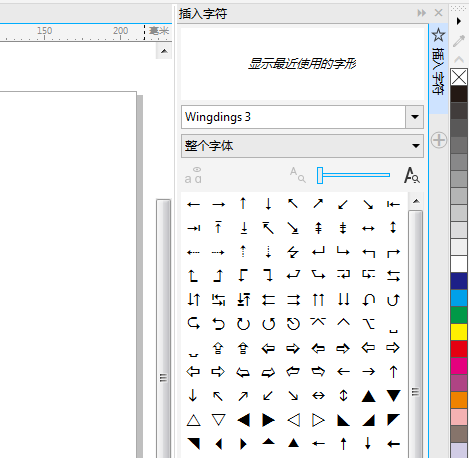The height and width of the screenshot is (458, 470).
Task: Select the first outlined left block arrow in row seven
Action: pos(268,348)
